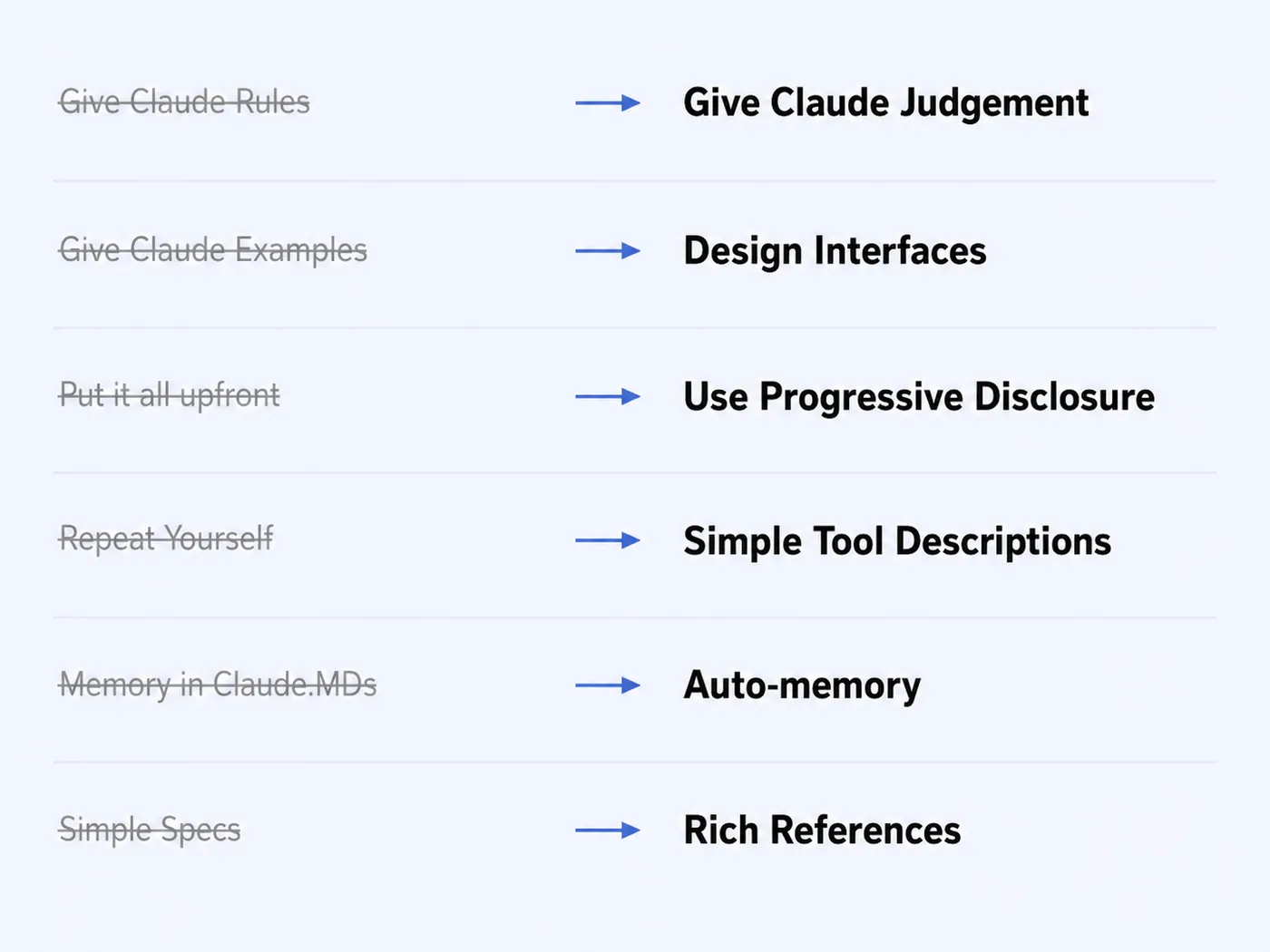
Task: Click the crossed-out Memory in Claude.MDs text
Action: 218,685
